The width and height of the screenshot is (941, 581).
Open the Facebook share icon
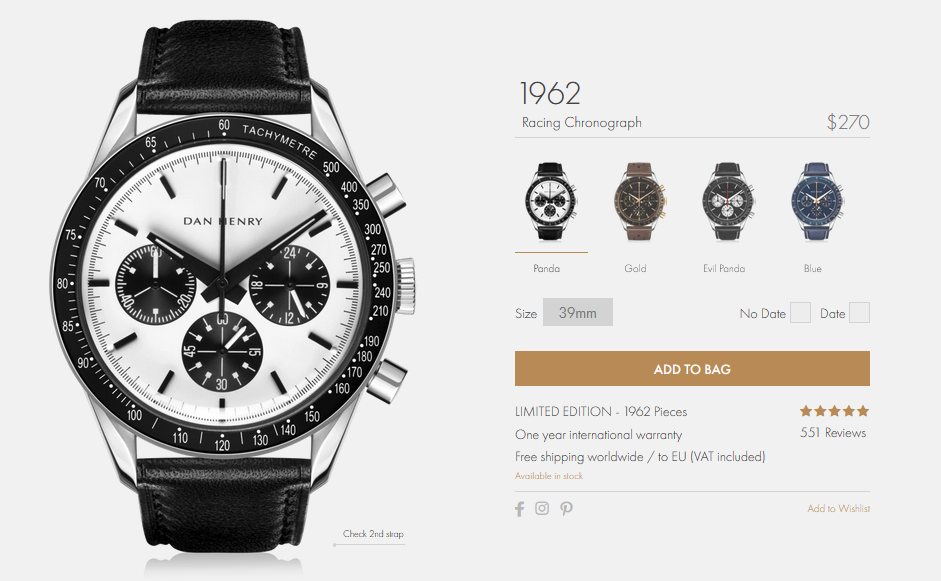[520, 509]
